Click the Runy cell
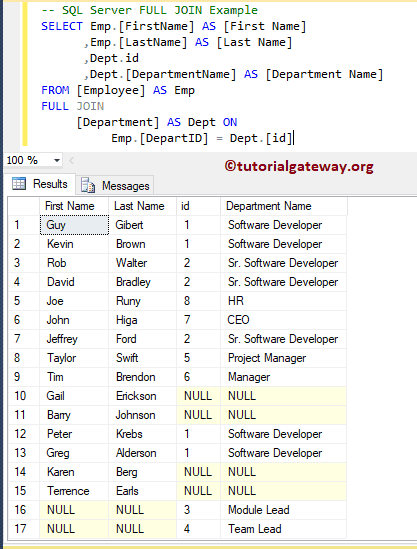 point(143,301)
